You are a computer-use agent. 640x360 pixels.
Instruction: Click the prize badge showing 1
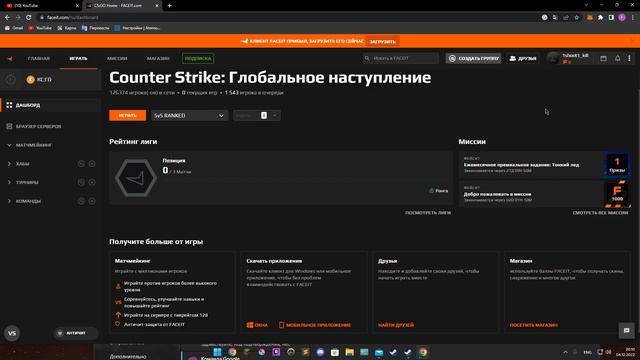(x=617, y=165)
